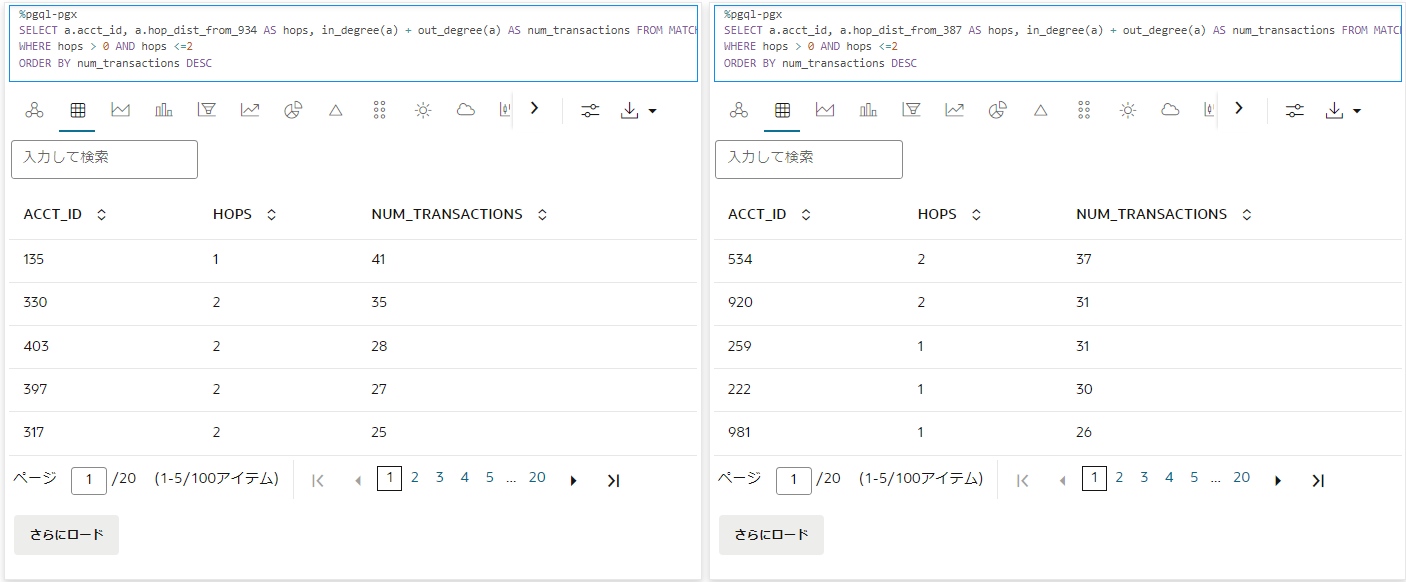Select table view tab in right panel
Screen dimensions: 1406x582
tap(782, 110)
